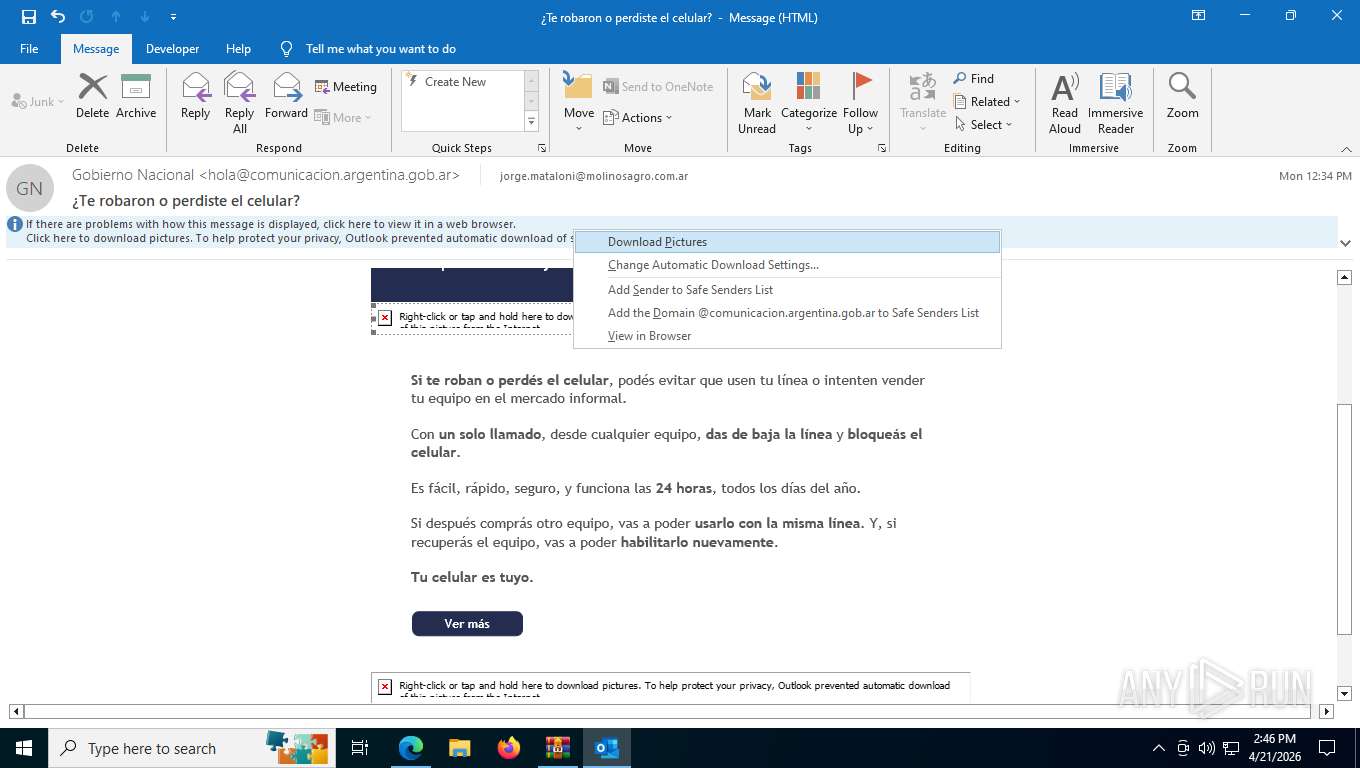Open File Explorer from taskbar
The image size is (1360, 768).
(459, 748)
